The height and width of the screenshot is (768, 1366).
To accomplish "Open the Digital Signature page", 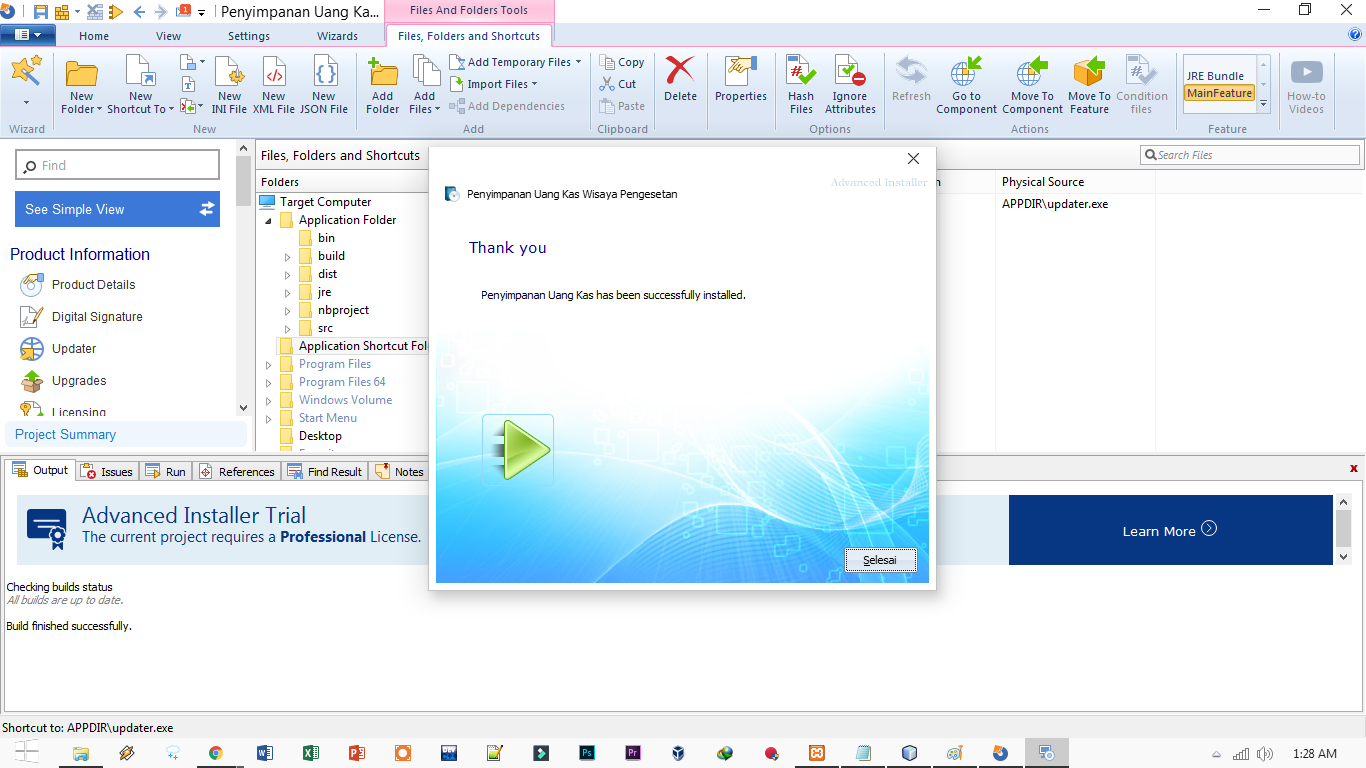I will point(97,317).
